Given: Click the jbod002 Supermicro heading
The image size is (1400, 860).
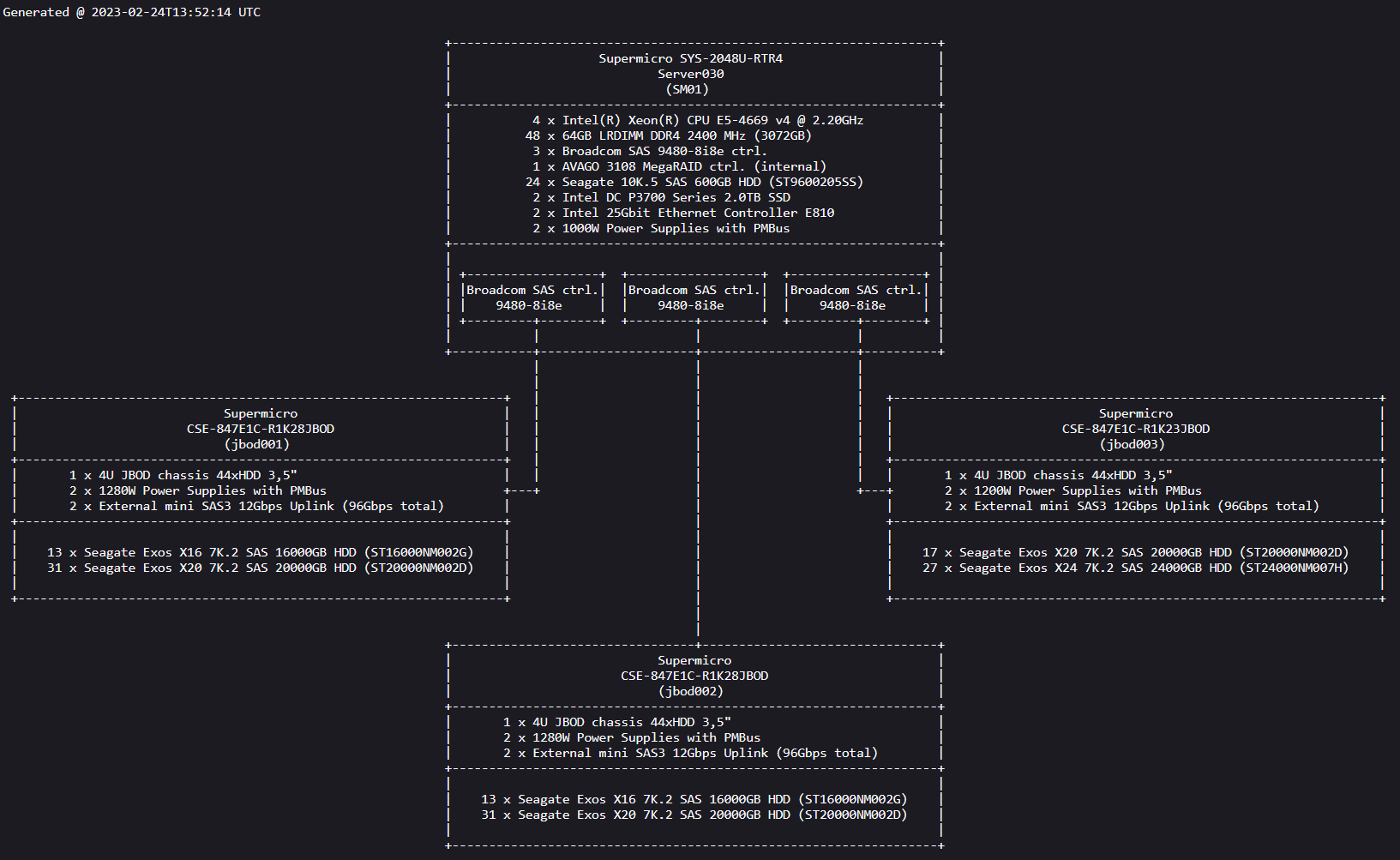Looking at the screenshot, I should coord(694,660).
